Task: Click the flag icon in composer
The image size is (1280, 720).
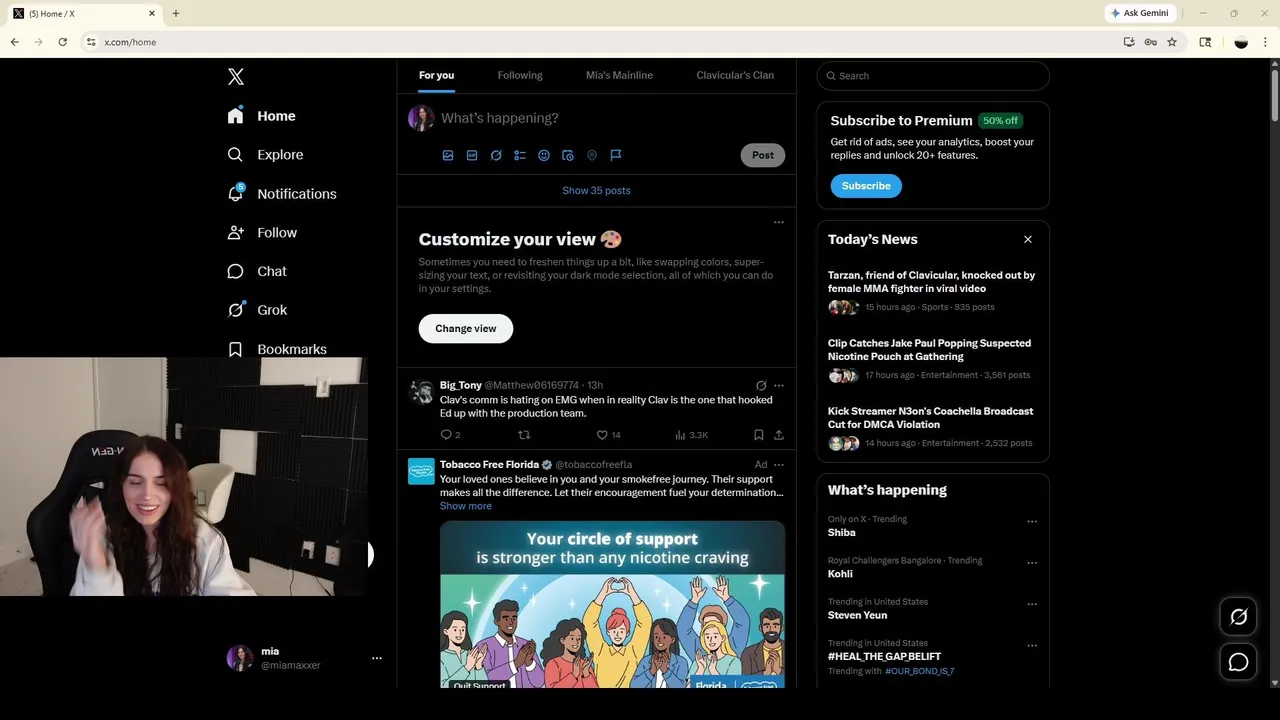Action: (616, 155)
